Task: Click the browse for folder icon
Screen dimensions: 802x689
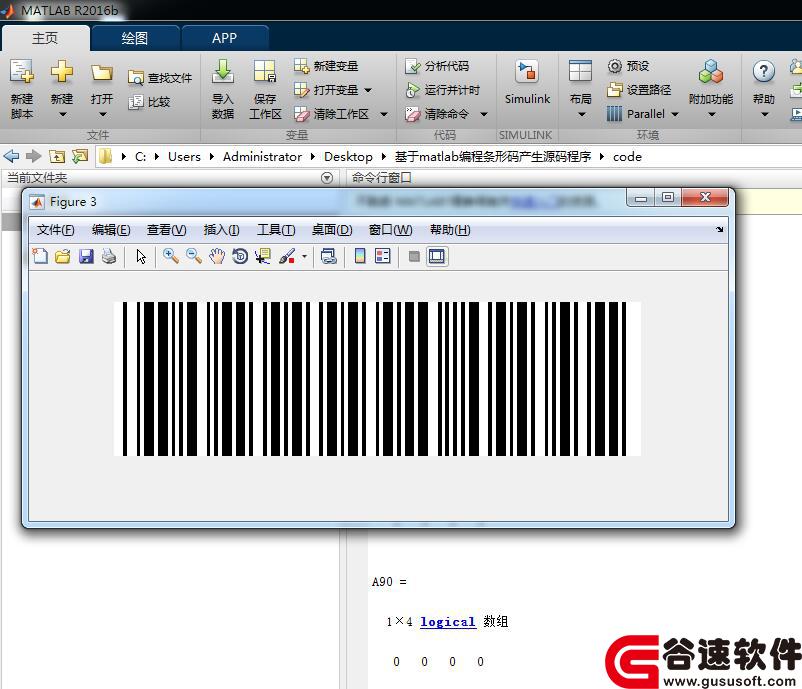Action: tap(80, 156)
